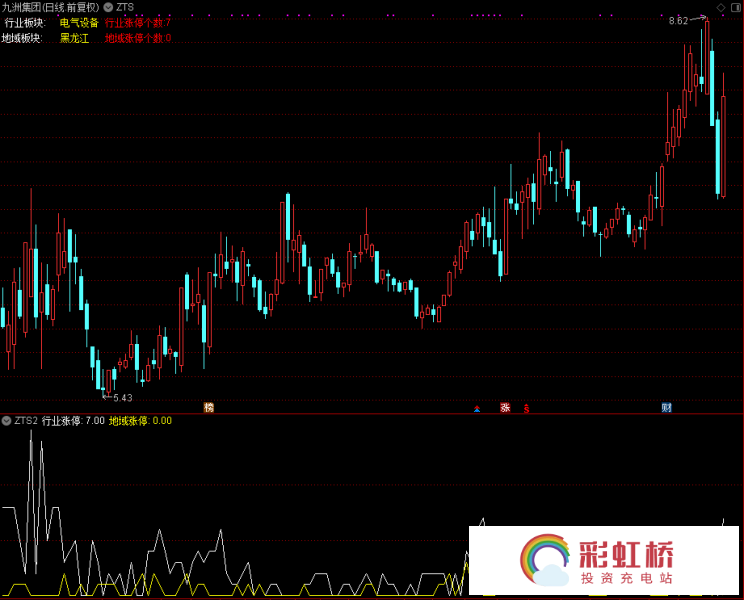
Task: Click the 电气设备 industry sector label
Action: [79, 22]
